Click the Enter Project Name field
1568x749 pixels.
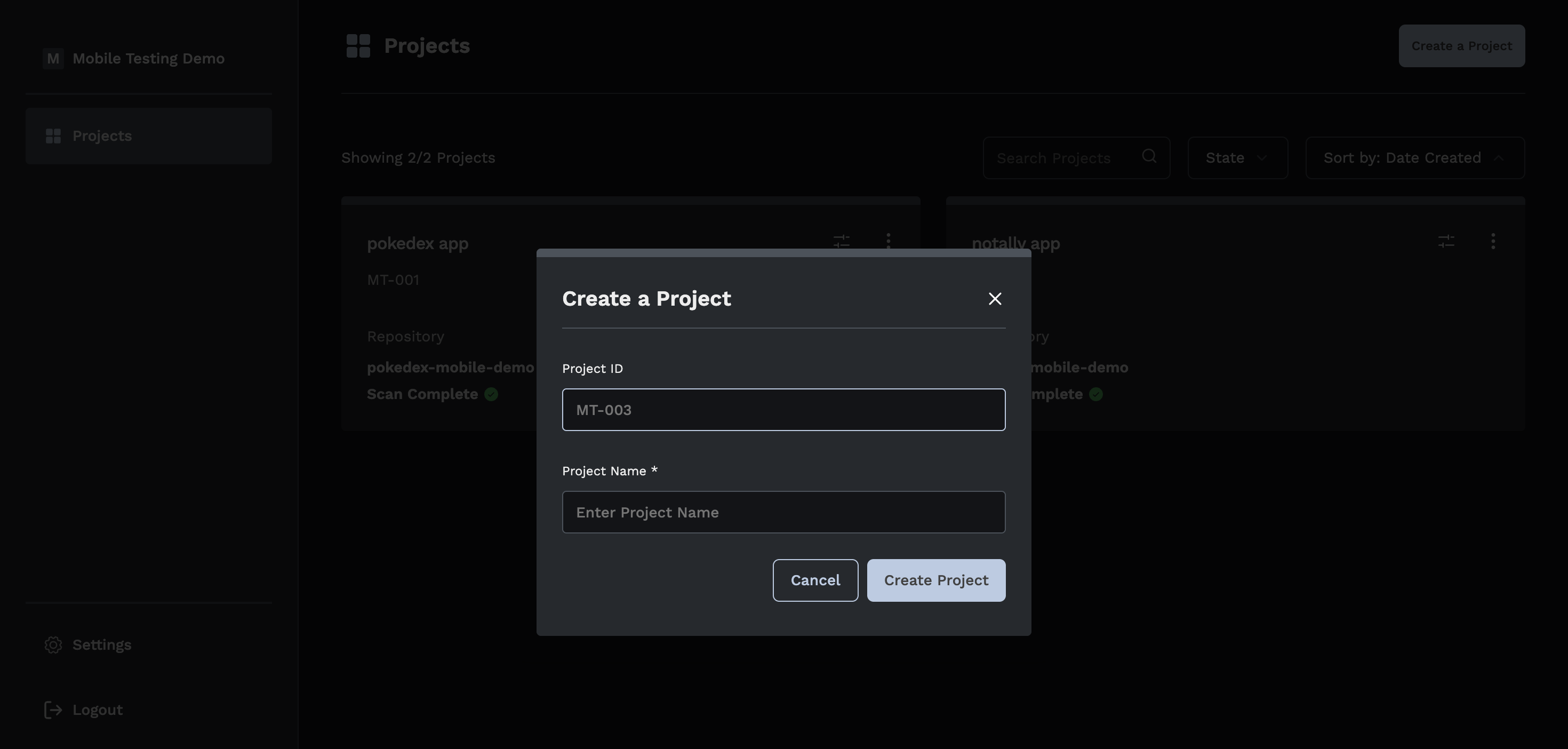point(783,512)
